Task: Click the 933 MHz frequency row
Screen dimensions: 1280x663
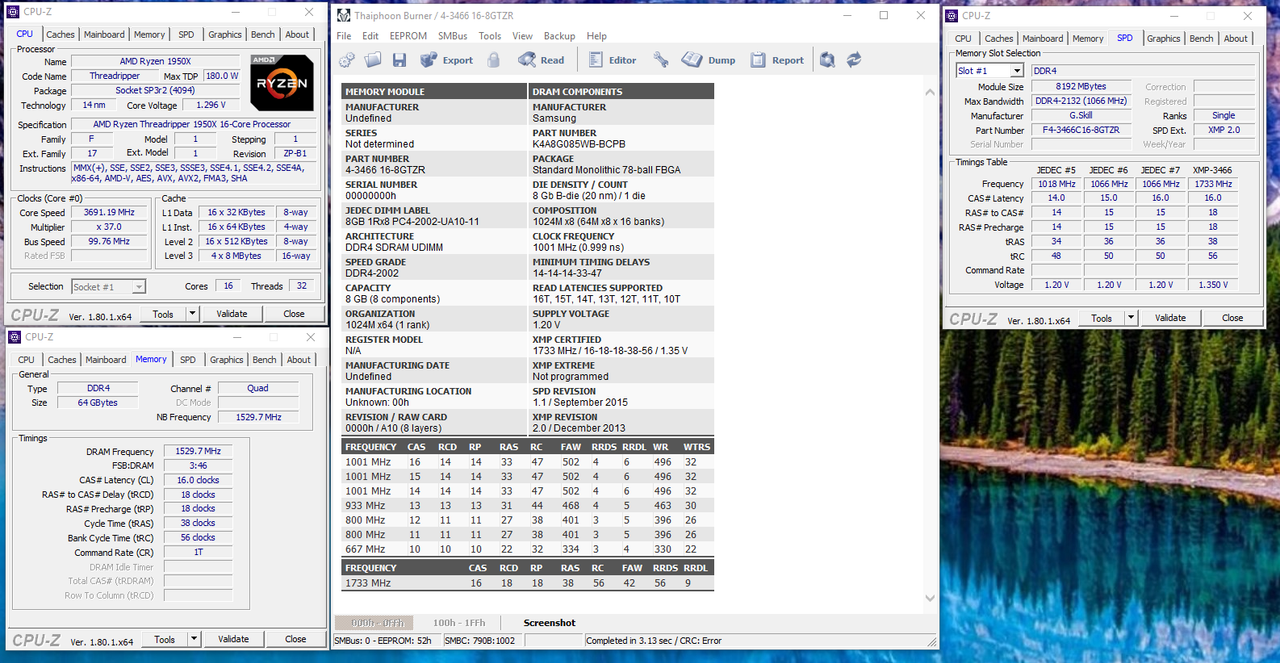Action: point(528,507)
